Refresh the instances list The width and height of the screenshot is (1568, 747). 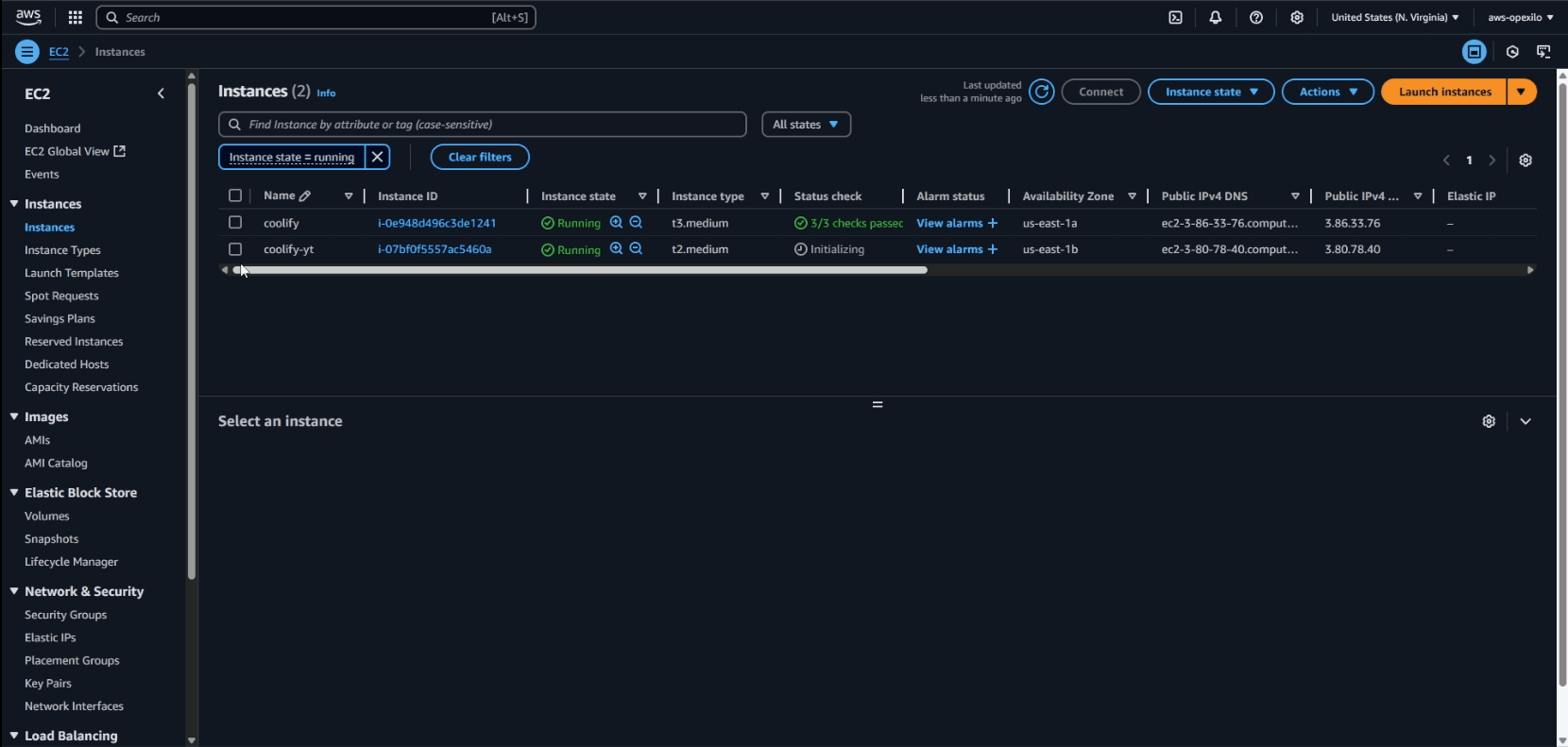1042,92
